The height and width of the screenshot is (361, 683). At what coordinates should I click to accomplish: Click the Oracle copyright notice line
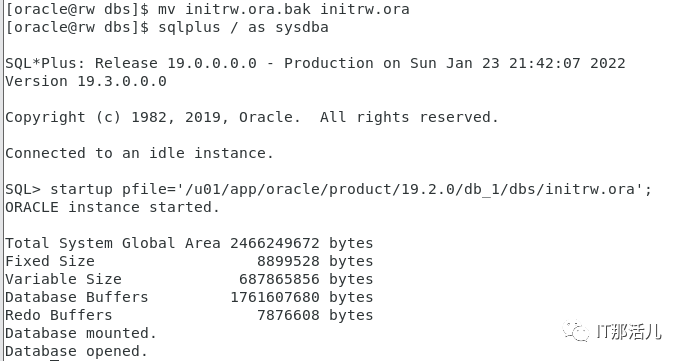252,118
